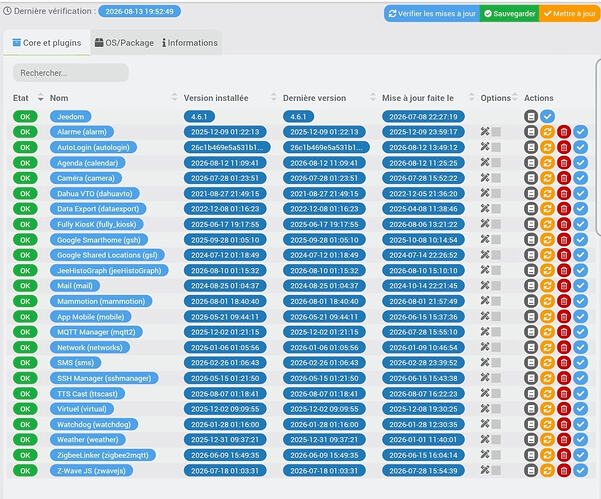Tick the options checkbox for Watchdog
Viewport: 601px width, 499px height.
tap(496, 425)
